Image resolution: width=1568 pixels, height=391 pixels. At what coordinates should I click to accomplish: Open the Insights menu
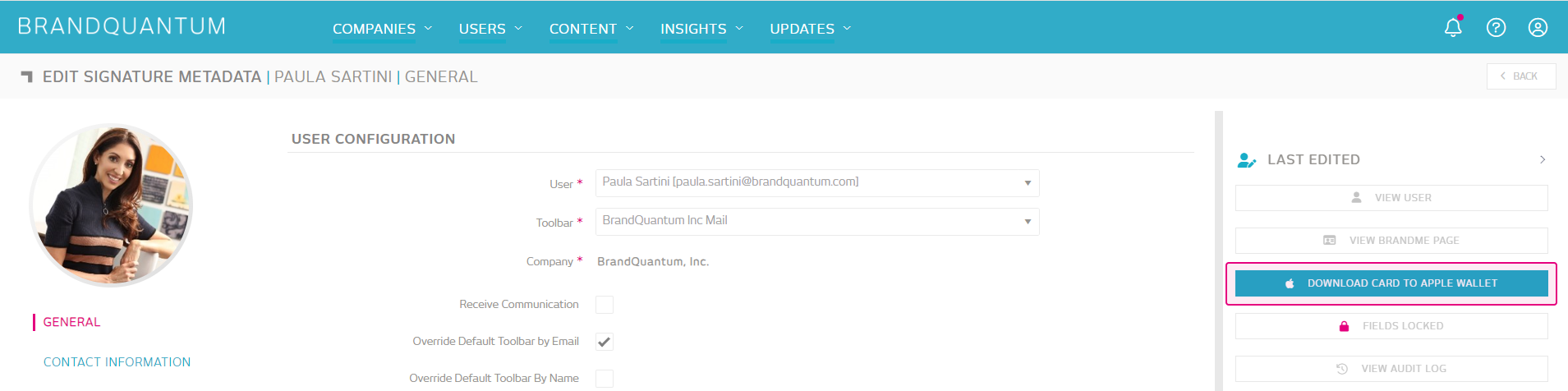click(x=701, y=29)
